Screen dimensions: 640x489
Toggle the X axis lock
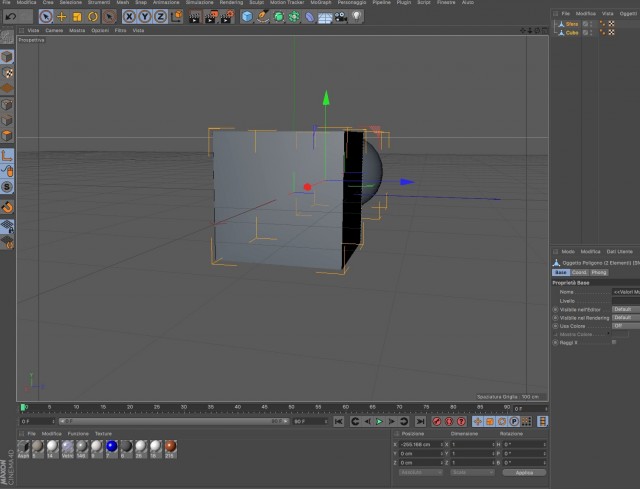click(x=129, y=17)
